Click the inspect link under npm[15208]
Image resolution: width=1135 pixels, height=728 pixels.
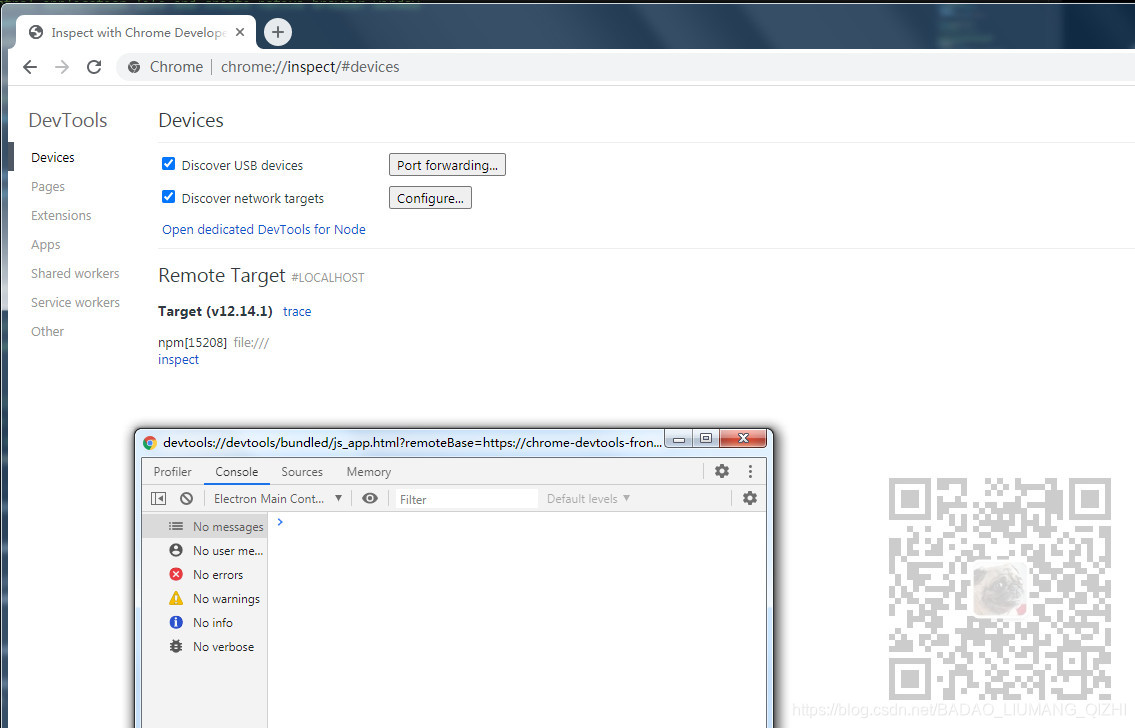(x=178, y=360)
